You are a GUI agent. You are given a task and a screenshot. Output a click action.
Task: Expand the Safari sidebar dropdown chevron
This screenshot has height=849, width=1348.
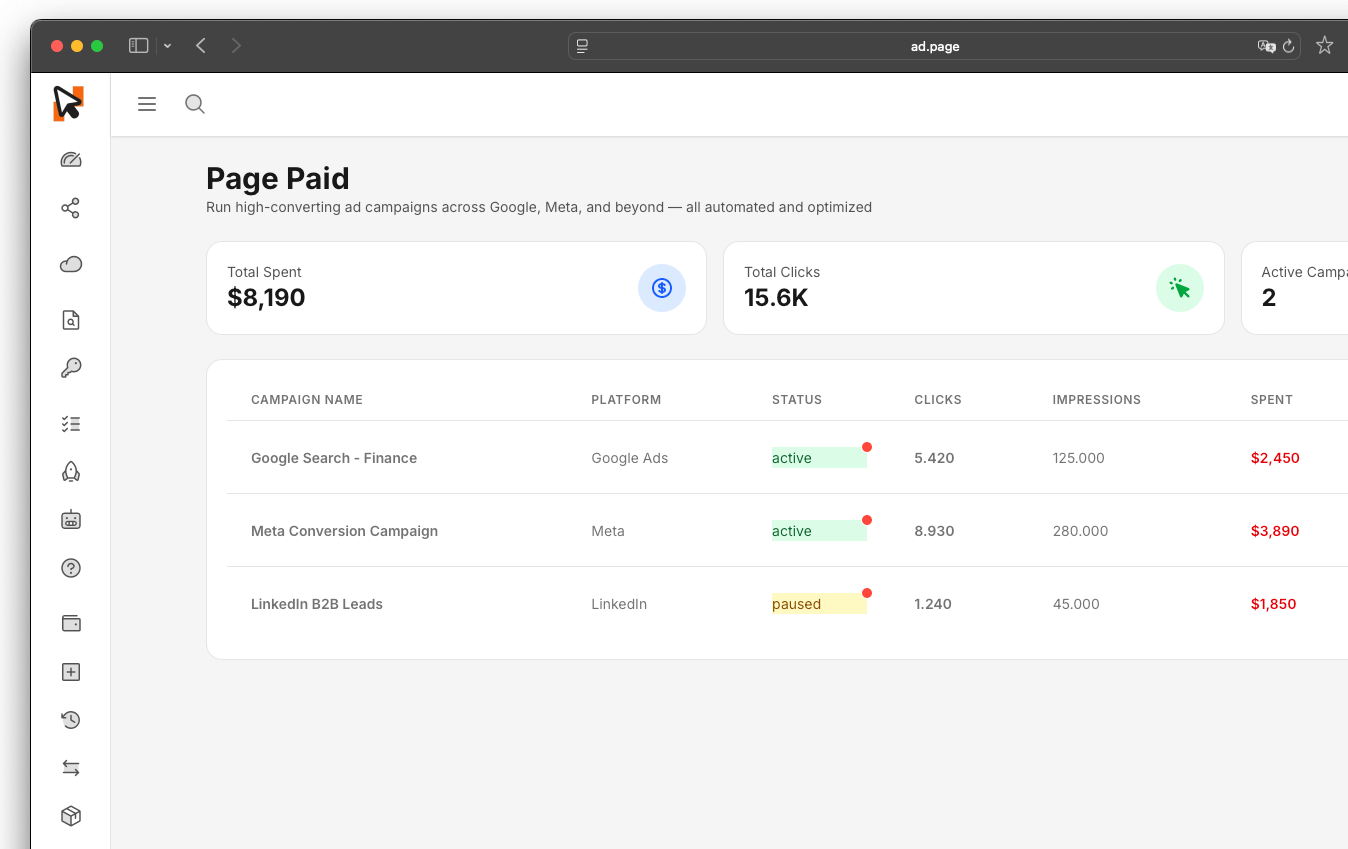pyautogui.click(x=167, y=46)
